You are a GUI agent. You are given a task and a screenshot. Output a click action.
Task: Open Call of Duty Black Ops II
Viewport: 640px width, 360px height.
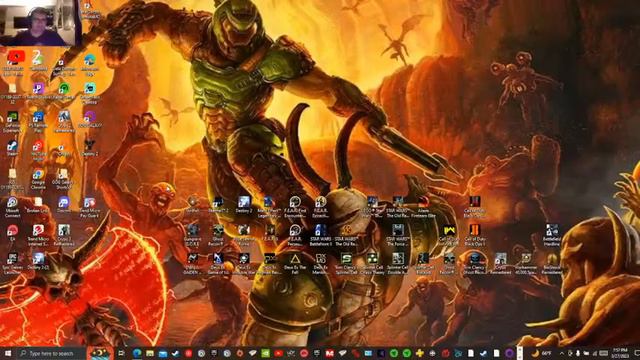pos(474,236)
